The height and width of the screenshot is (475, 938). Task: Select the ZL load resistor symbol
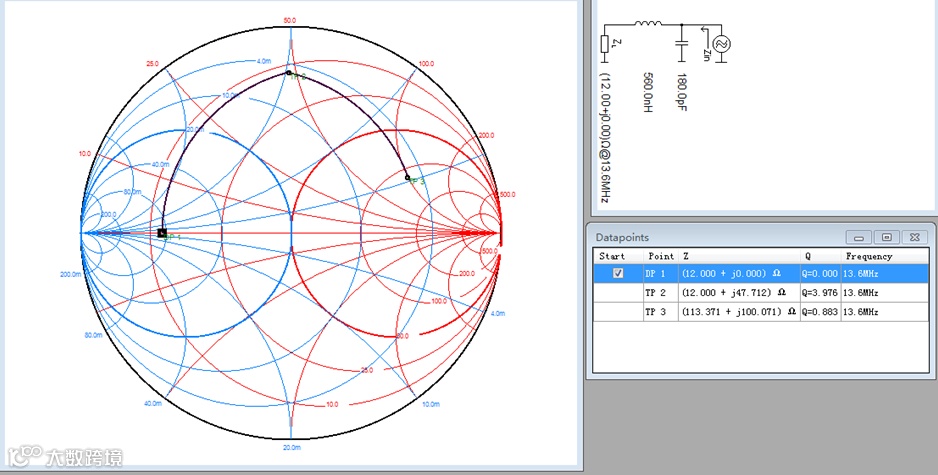point(604,44)
